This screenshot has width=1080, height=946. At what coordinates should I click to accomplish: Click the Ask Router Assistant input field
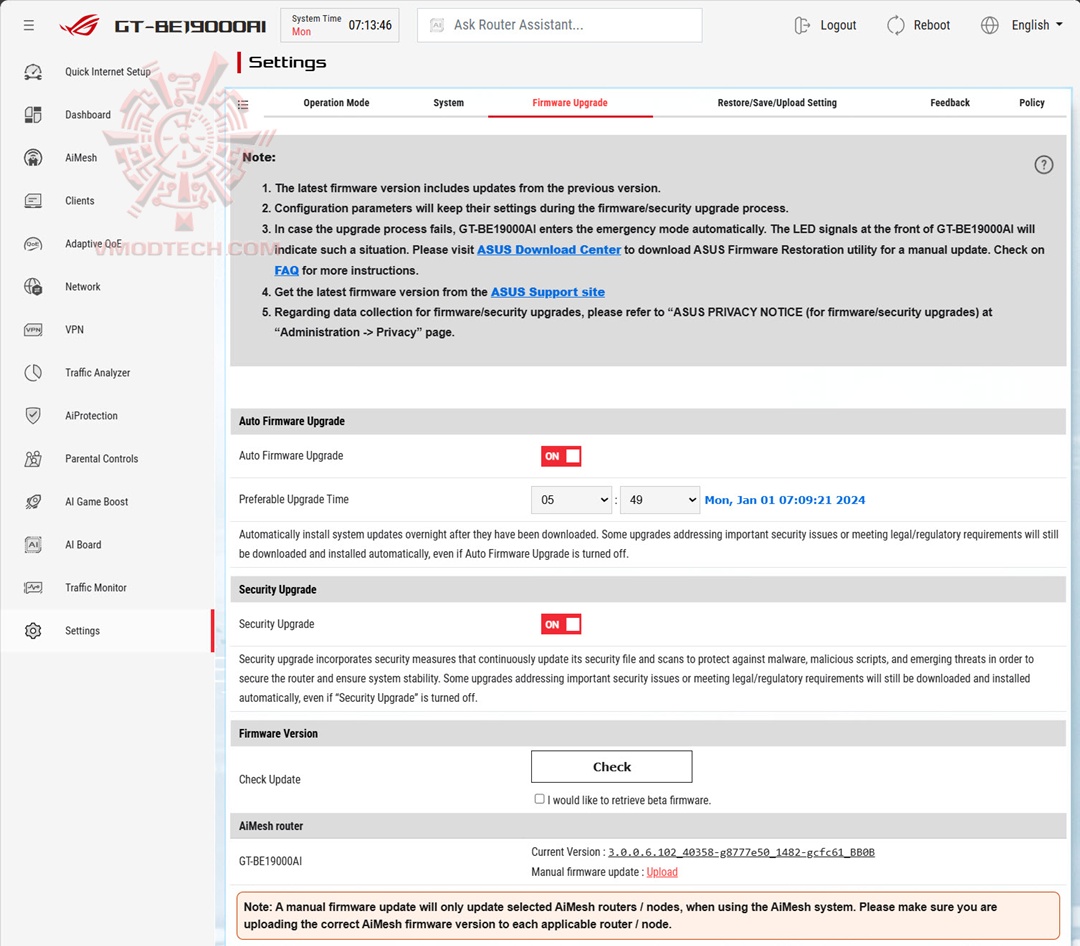tap(559, 25)
